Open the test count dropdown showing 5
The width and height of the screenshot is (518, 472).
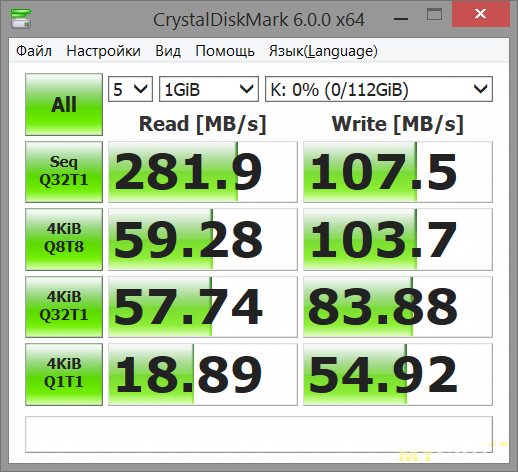130,89
